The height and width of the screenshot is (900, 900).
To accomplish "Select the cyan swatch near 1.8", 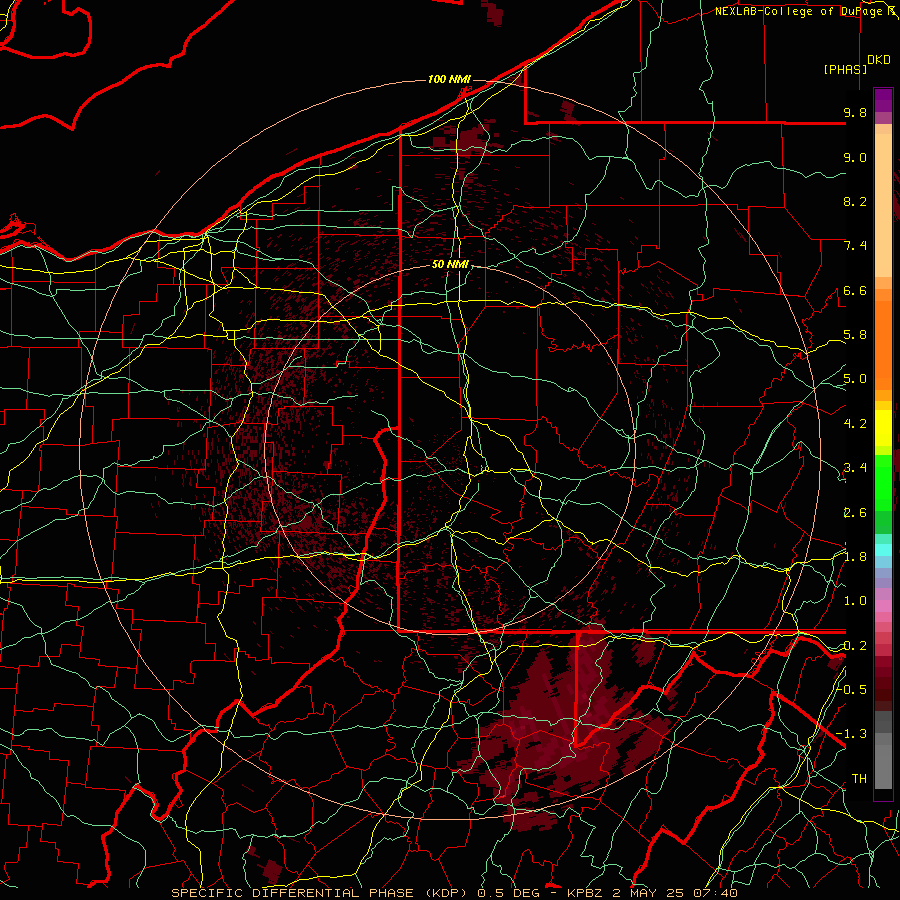I will 883,550.
